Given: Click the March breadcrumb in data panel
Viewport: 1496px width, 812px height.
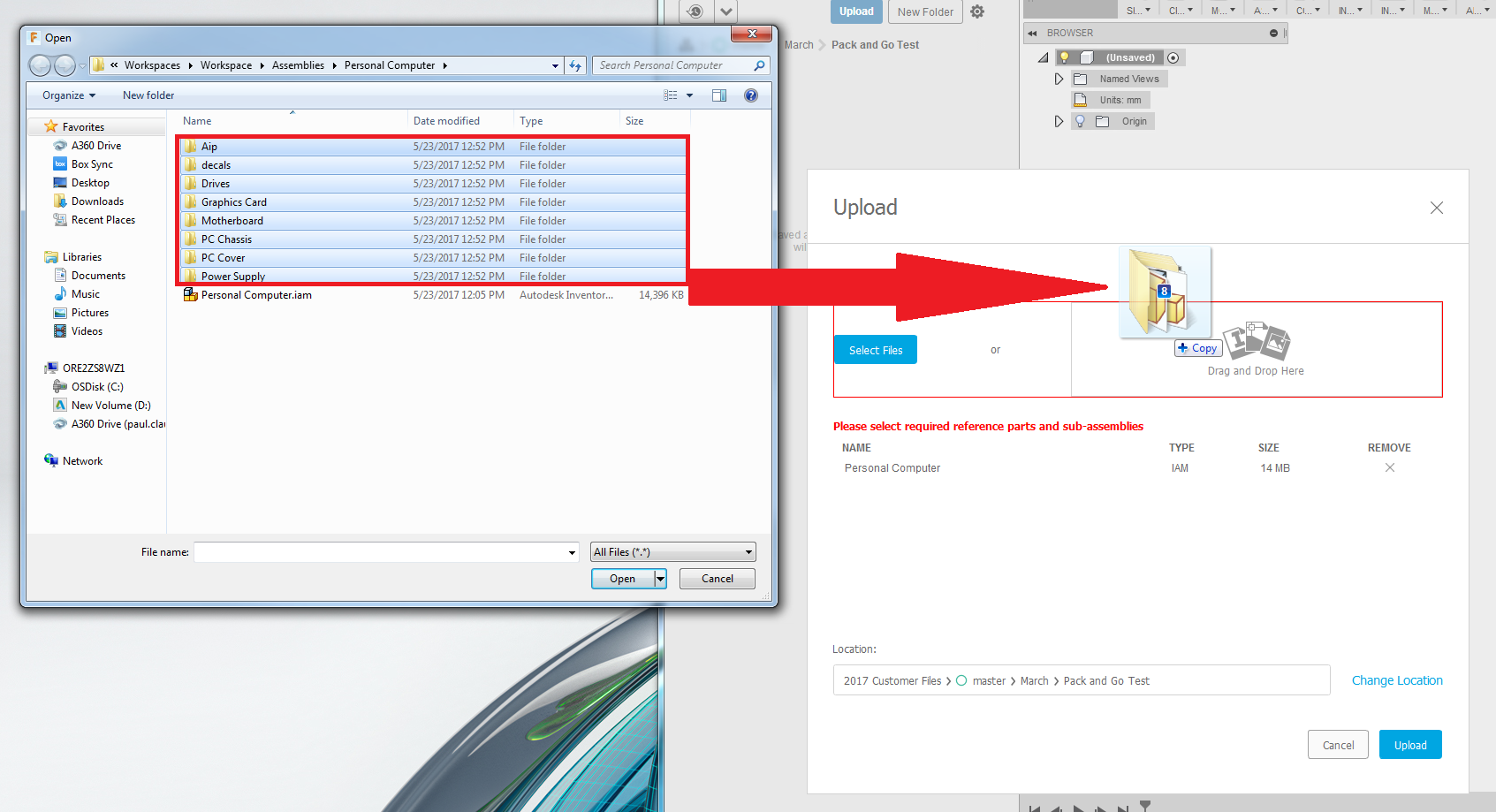Looking at the screenshot, I should [x=799, y=45].
